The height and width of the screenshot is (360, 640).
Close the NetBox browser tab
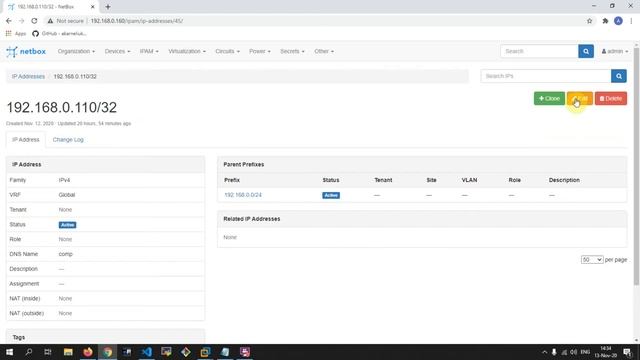click(x=93, y=7)
